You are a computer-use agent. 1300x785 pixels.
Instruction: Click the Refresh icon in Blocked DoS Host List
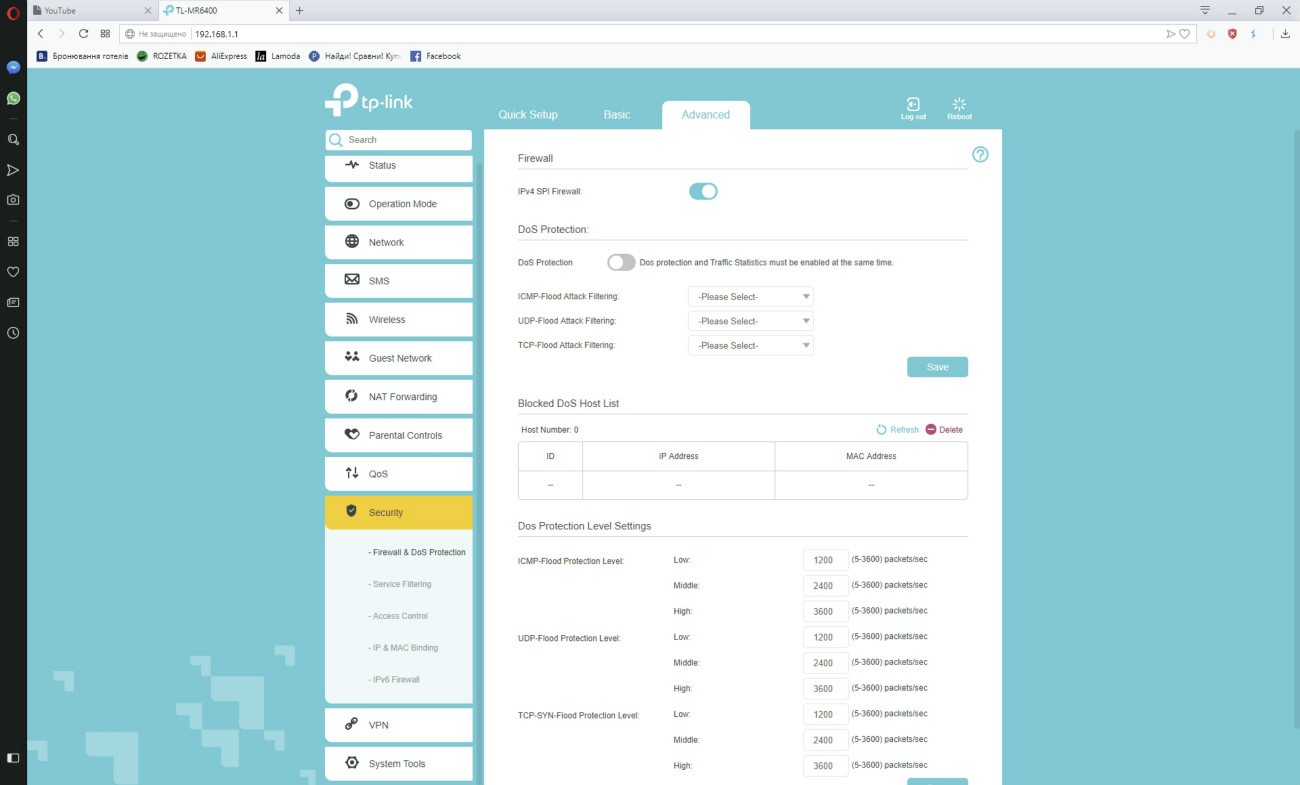[x=882, y=430]
